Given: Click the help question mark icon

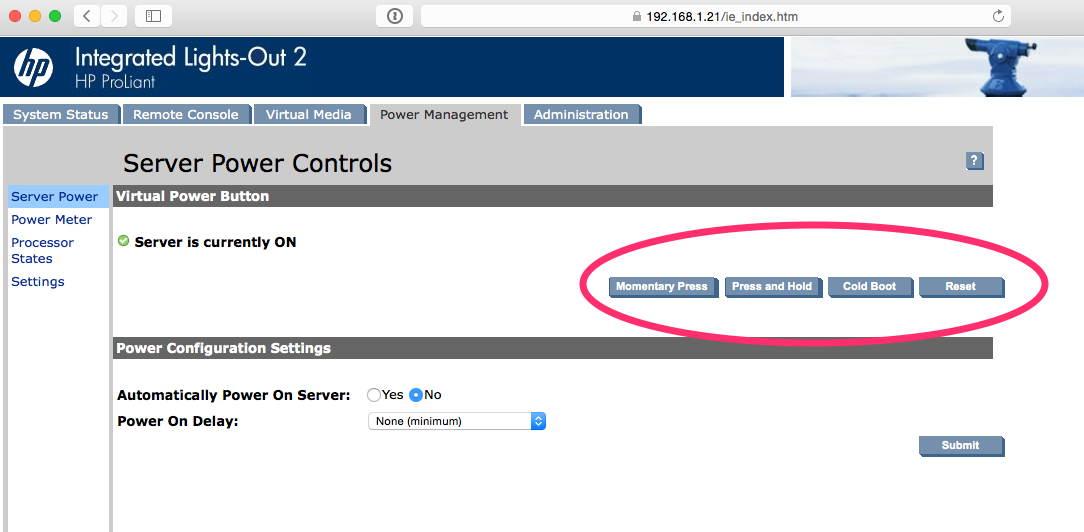Looking at the screenshot, I should pyautogui.click(x=975, y=161).
